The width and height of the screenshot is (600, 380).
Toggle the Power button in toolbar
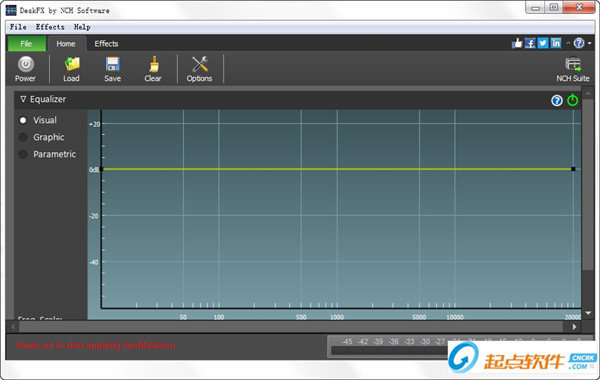pyautogui.click(x=25, y=69)
